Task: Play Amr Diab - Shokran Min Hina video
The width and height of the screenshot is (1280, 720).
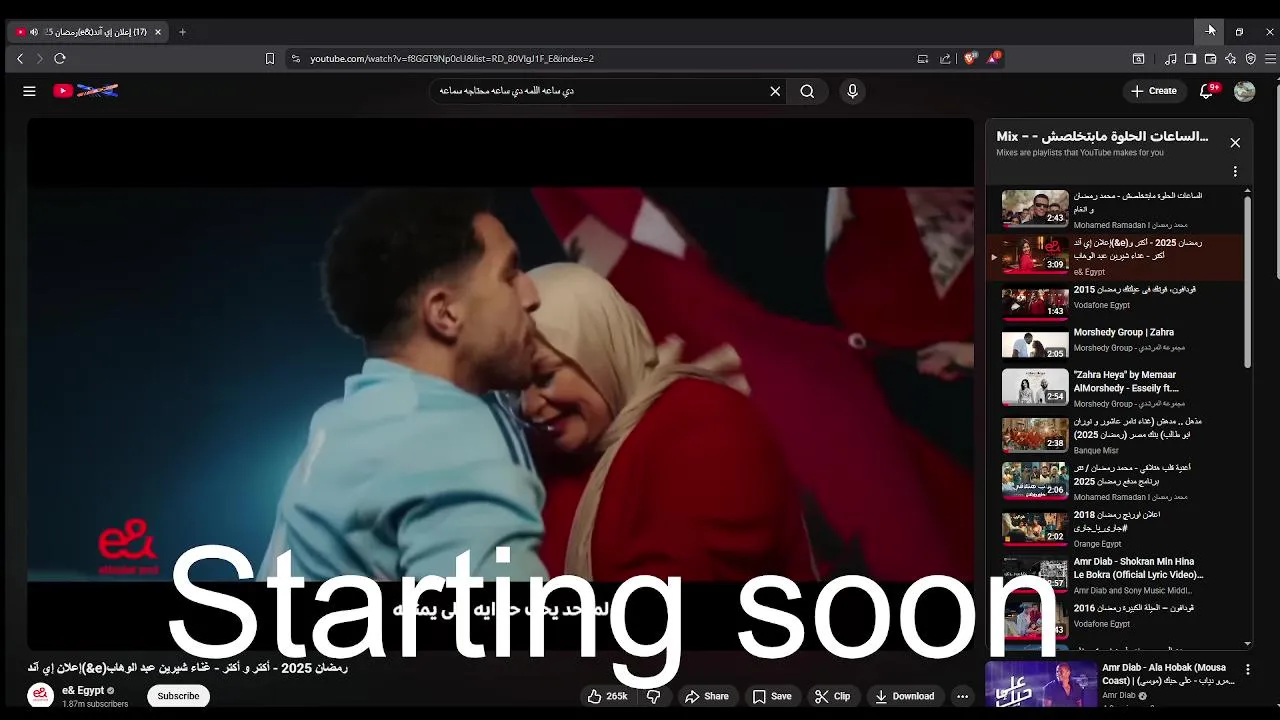Action: pyautogui.click(x=1115, y=575)
